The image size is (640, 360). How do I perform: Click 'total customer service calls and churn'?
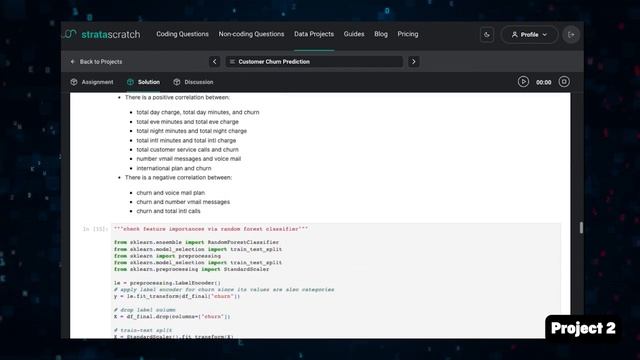[188, 150]
